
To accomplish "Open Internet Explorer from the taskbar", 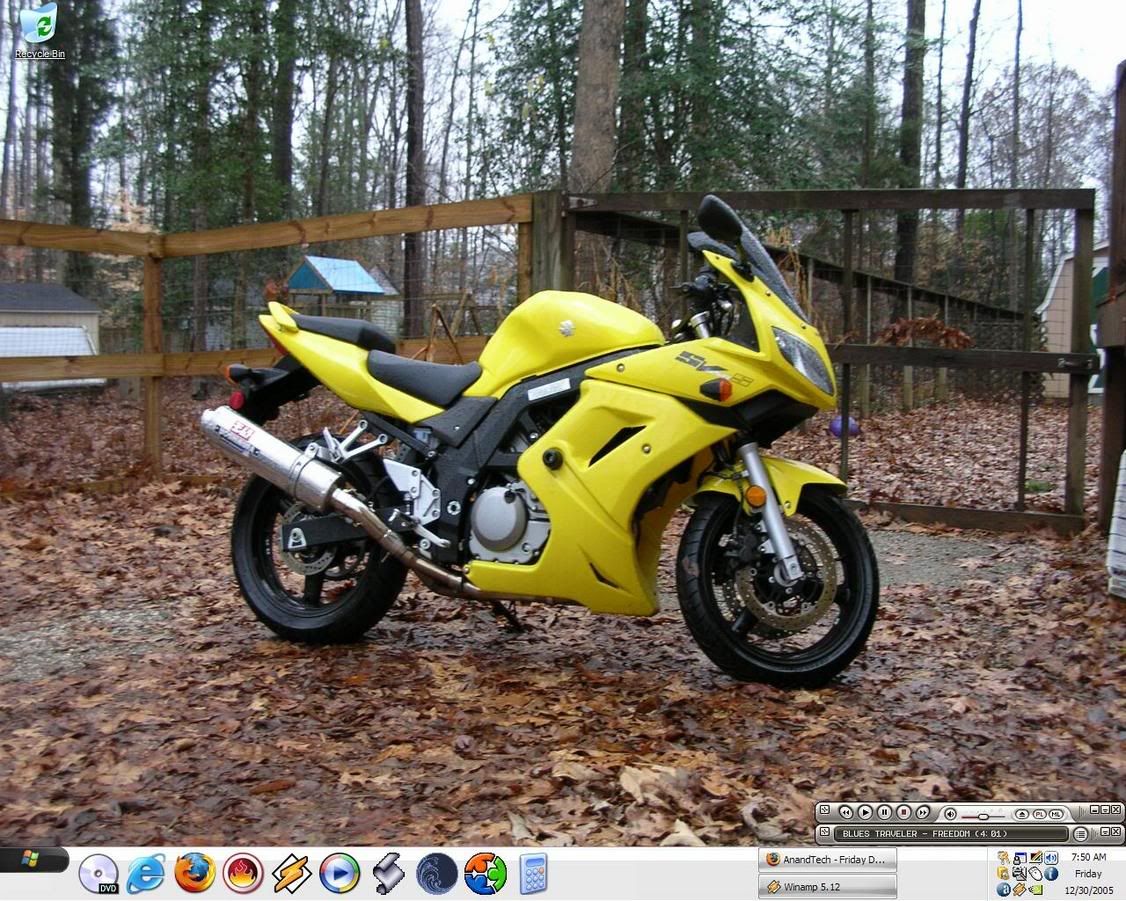I will [x=146, y=873].
